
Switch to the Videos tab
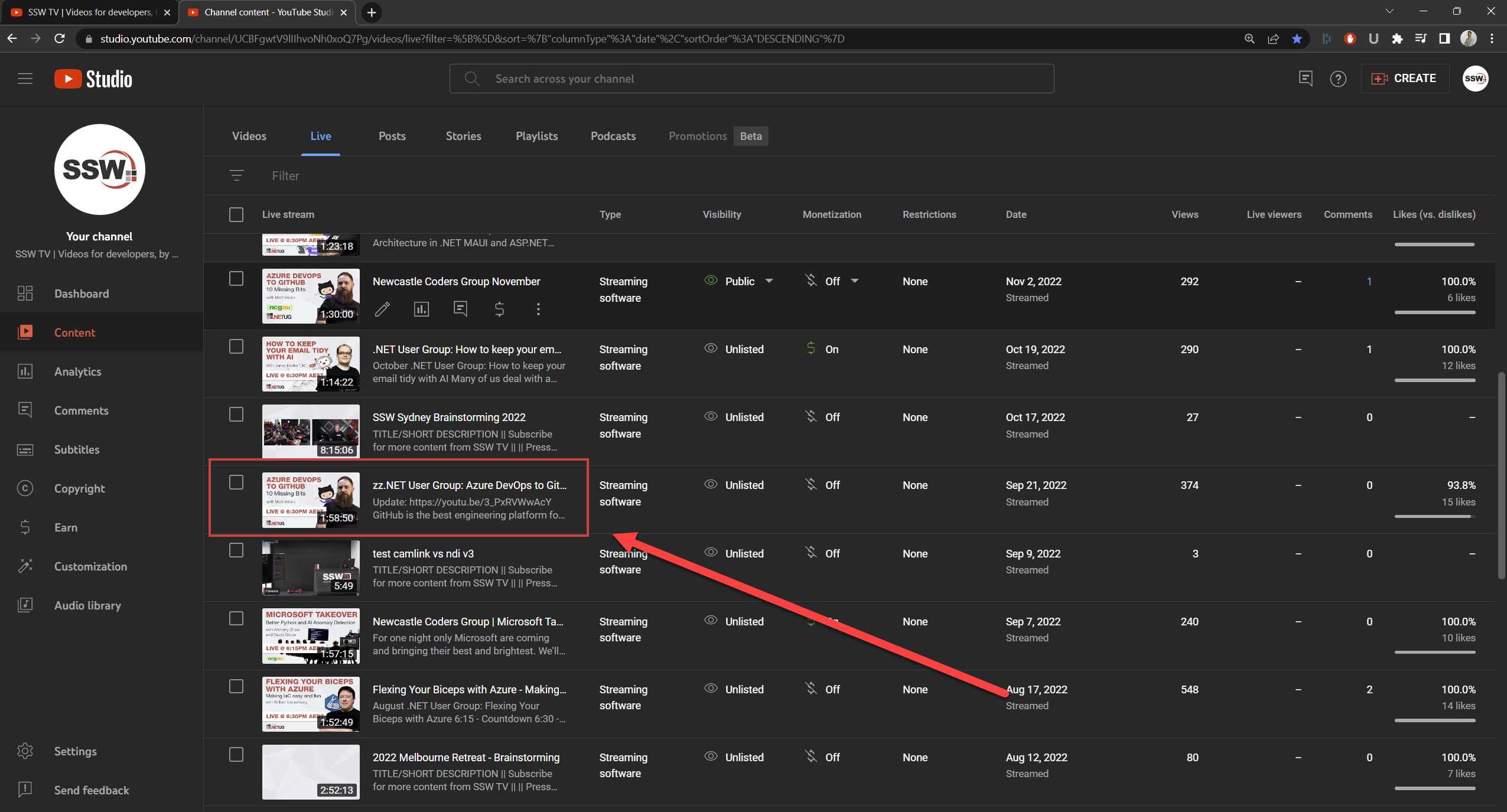click(x=249, y=136)
